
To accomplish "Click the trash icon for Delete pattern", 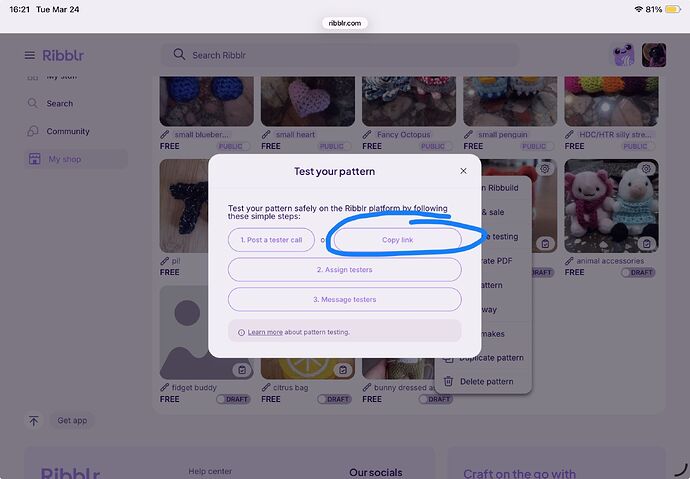I will [x=449, y=381].
